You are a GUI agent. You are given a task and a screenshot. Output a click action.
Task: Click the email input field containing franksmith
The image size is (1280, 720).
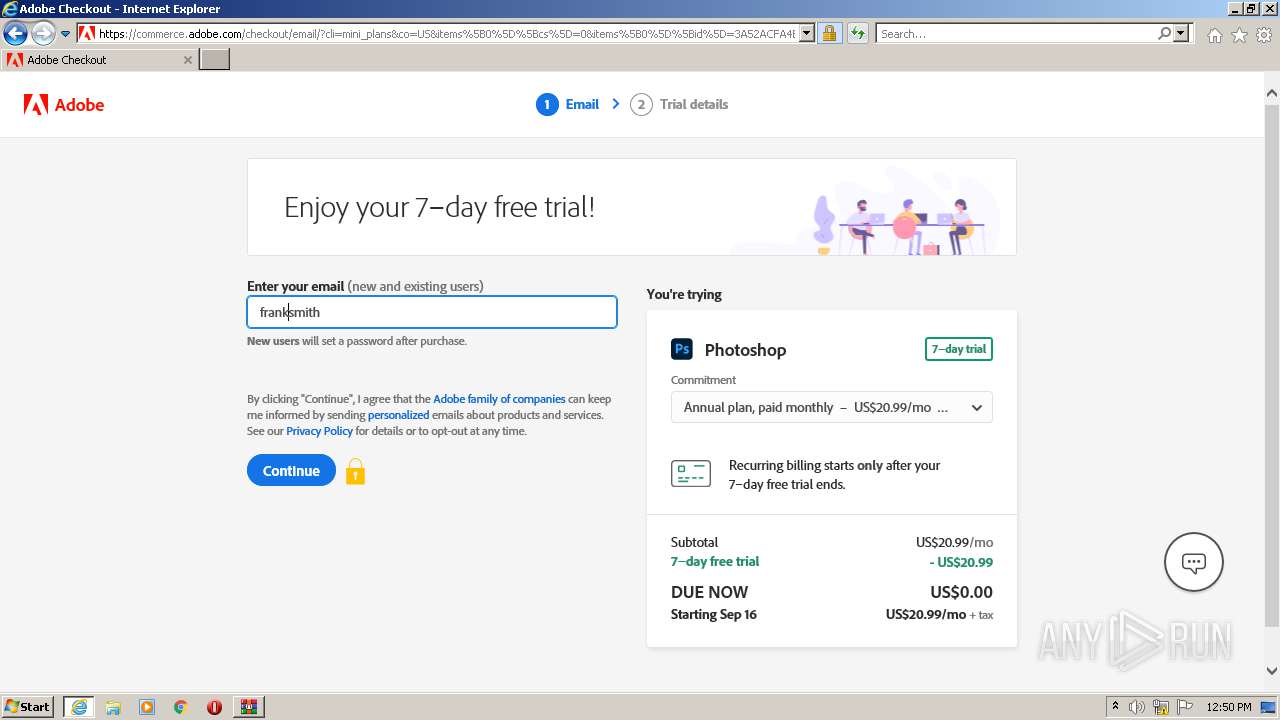432,312
